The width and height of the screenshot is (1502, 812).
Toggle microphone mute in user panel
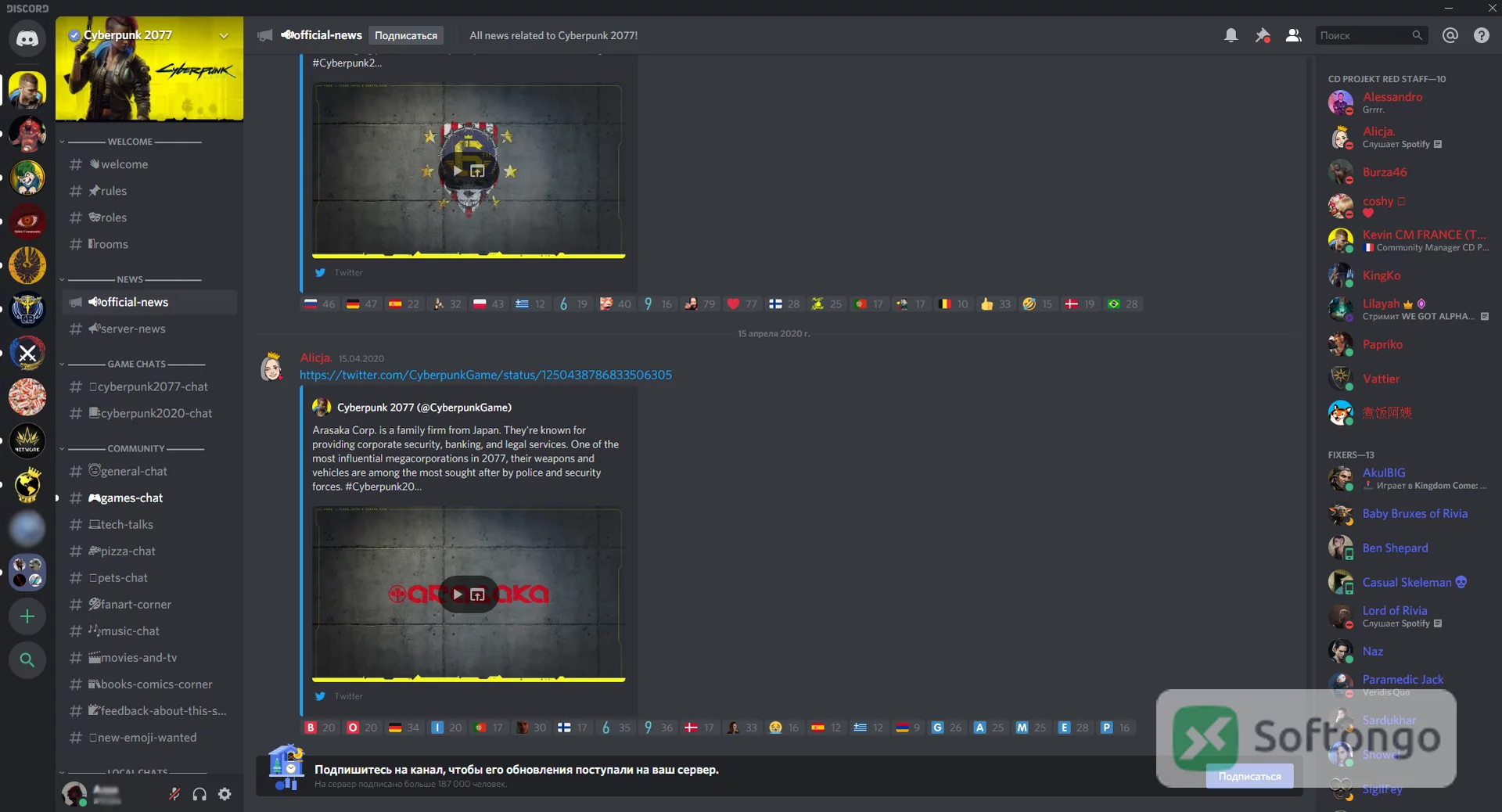tap(174, 794)
